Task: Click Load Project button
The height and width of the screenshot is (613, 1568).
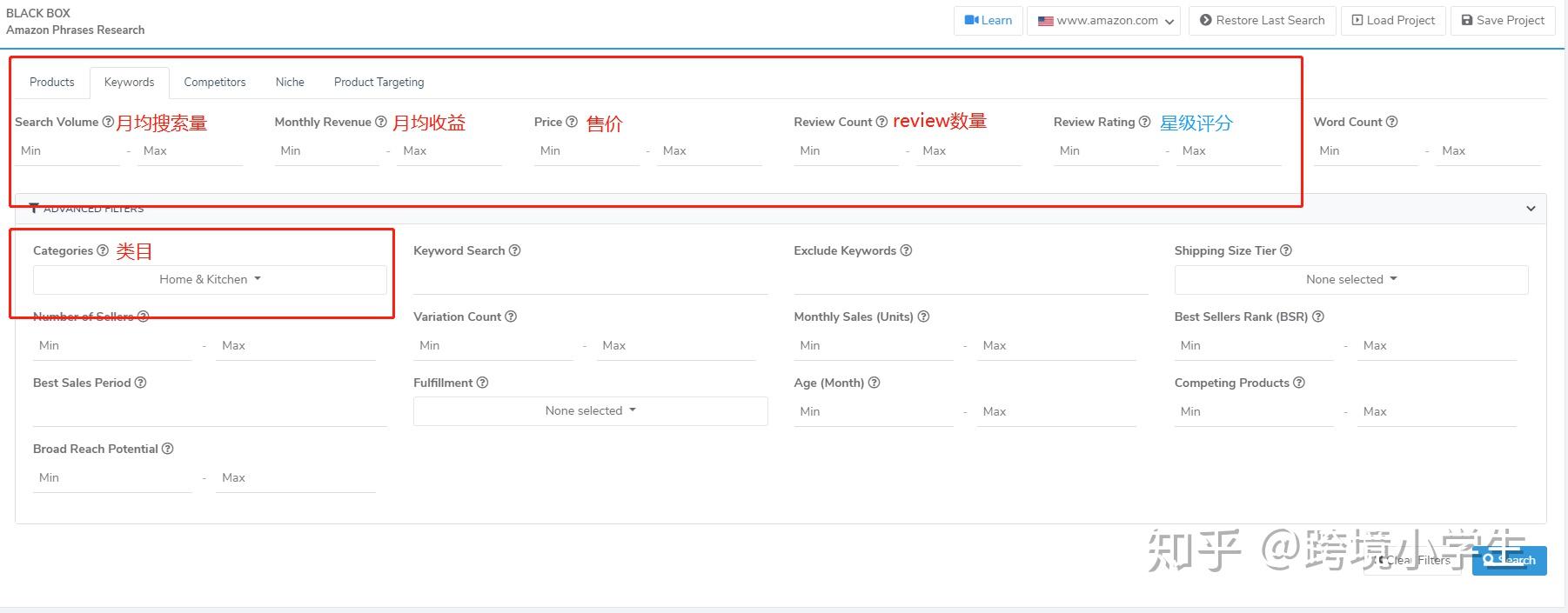Action: click(x=1393, y=21)
